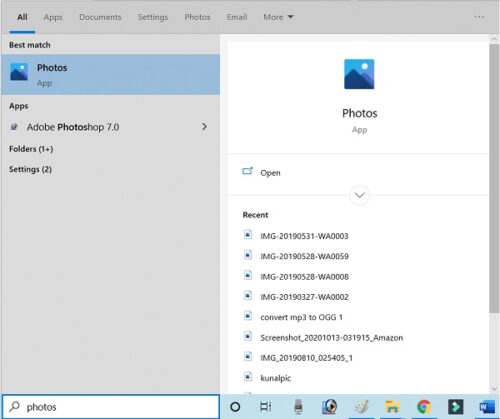Switch to the Apps tab
500x419 pixels.
pyautogui.click(x=53, y=17)
